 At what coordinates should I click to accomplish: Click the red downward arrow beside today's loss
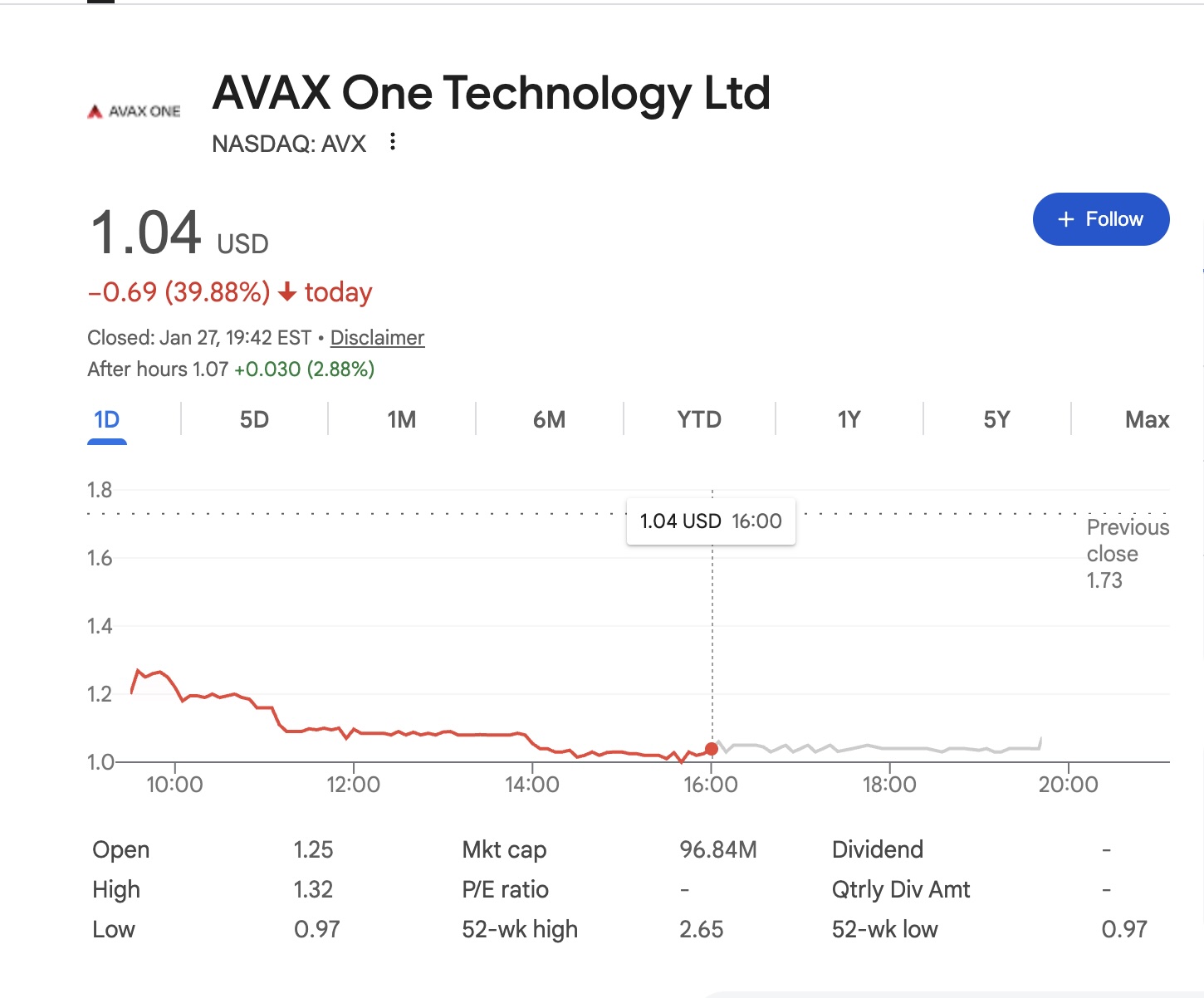click(287, 292)
